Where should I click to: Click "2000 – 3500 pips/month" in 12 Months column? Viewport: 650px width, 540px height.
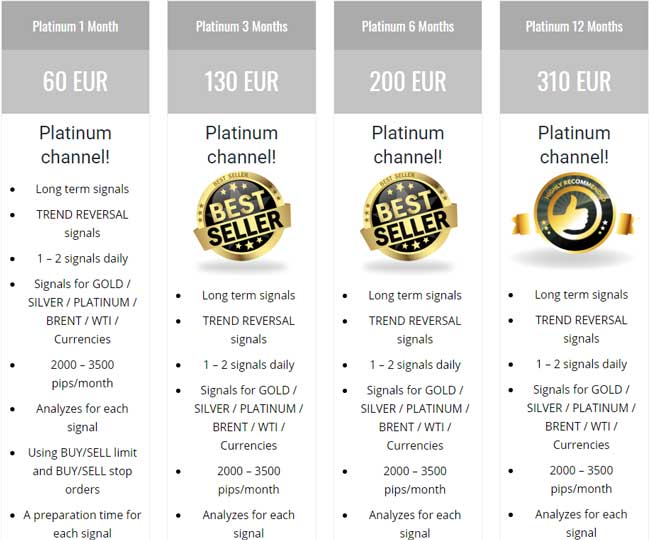(581, 479)
